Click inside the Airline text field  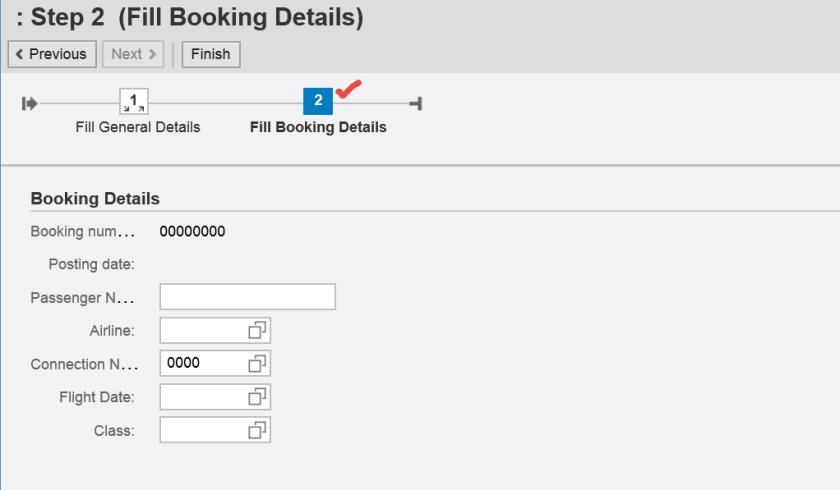202,330
